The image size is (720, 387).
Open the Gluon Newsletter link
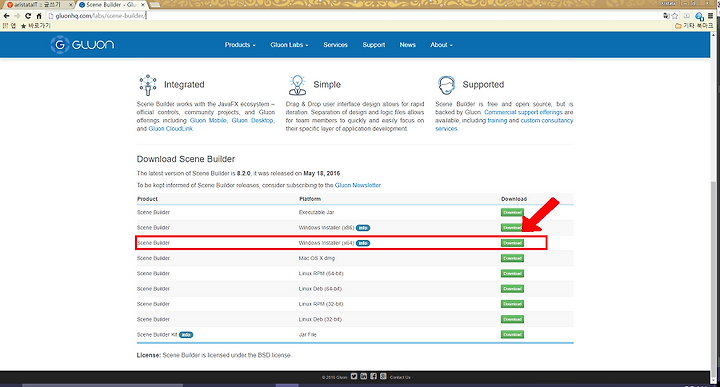click(x=358, y=185)
